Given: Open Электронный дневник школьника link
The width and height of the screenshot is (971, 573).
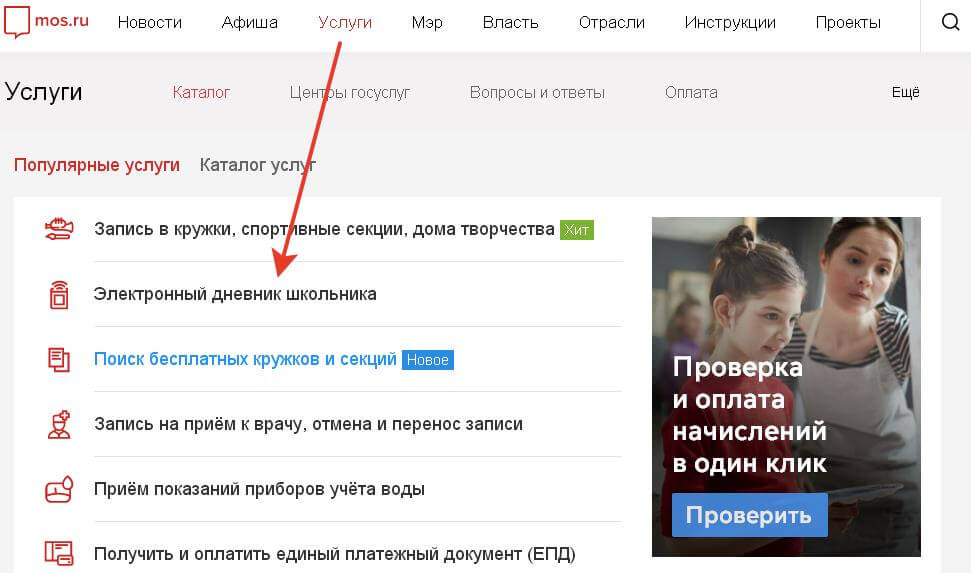Looking at the screenshot, I should coord(235,294).
